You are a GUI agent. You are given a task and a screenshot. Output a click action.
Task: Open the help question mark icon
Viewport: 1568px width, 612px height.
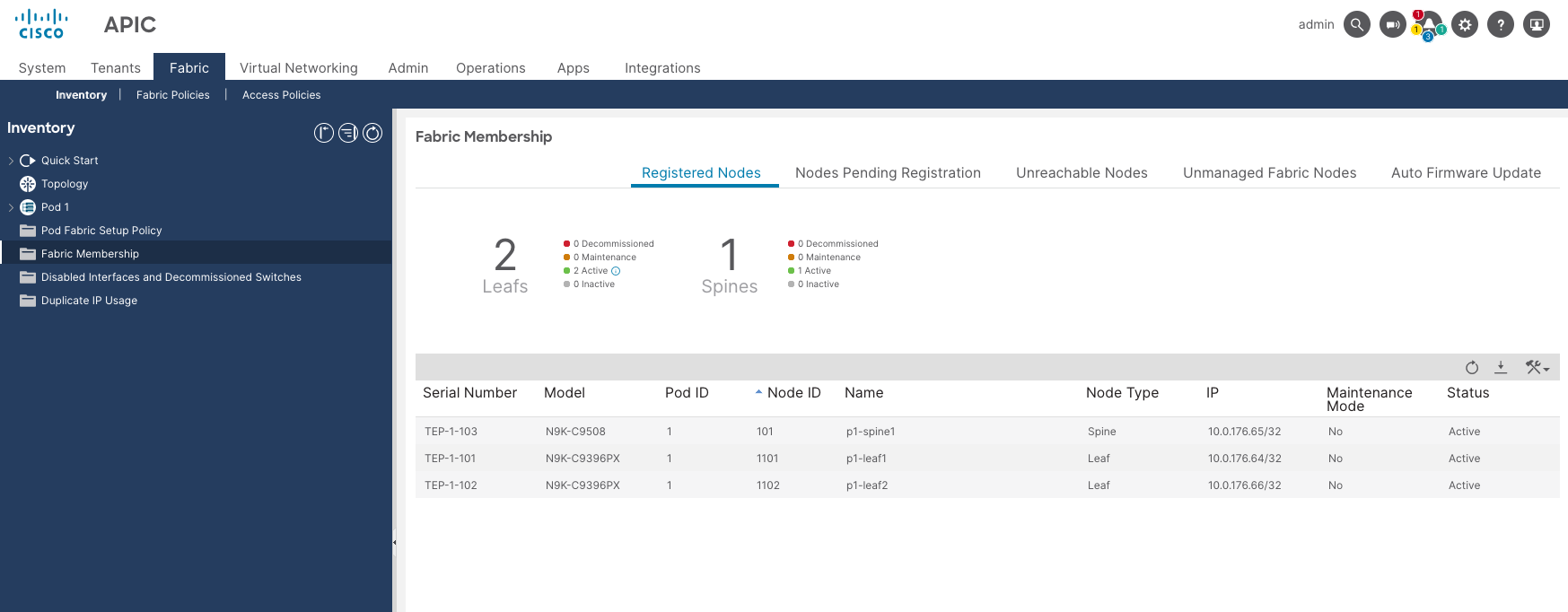coord(1501,25)
